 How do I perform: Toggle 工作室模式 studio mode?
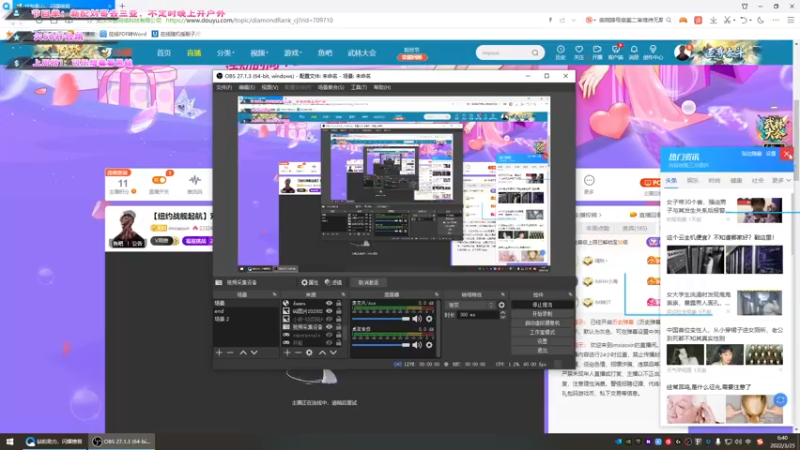(x=542, y=332)
